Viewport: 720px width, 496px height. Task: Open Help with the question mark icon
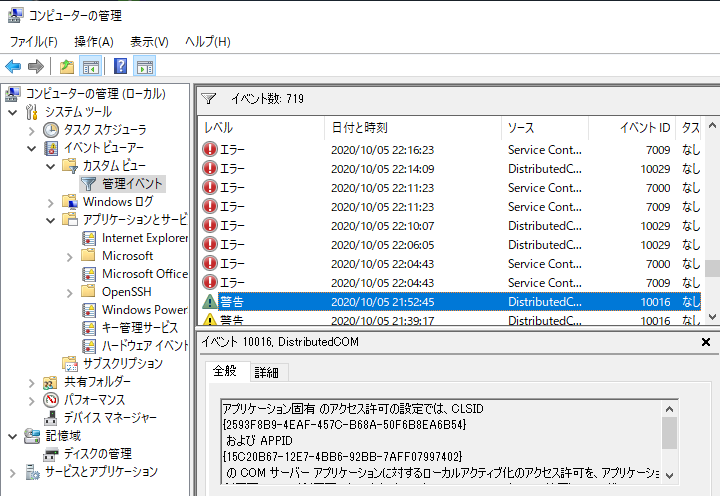120,67
